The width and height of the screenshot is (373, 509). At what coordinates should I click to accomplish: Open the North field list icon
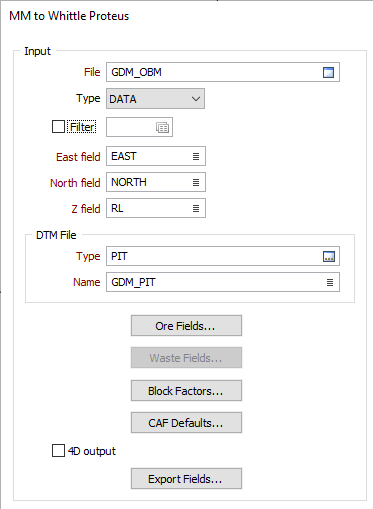tap(196, 182)
